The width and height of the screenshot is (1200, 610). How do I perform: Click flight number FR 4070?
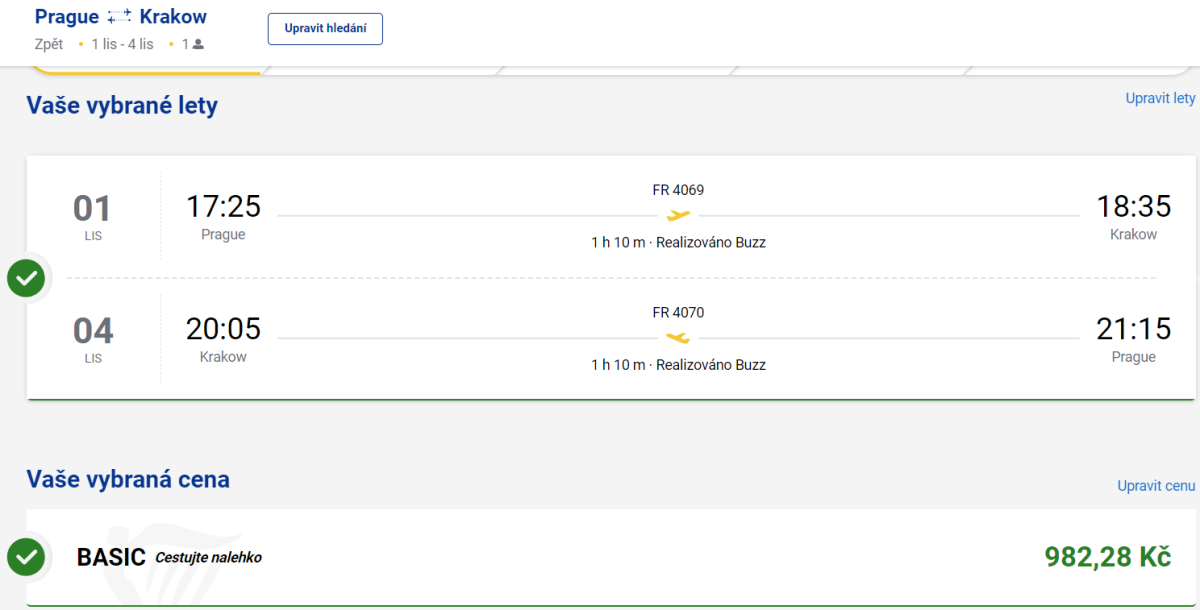[x=678, y=312]
